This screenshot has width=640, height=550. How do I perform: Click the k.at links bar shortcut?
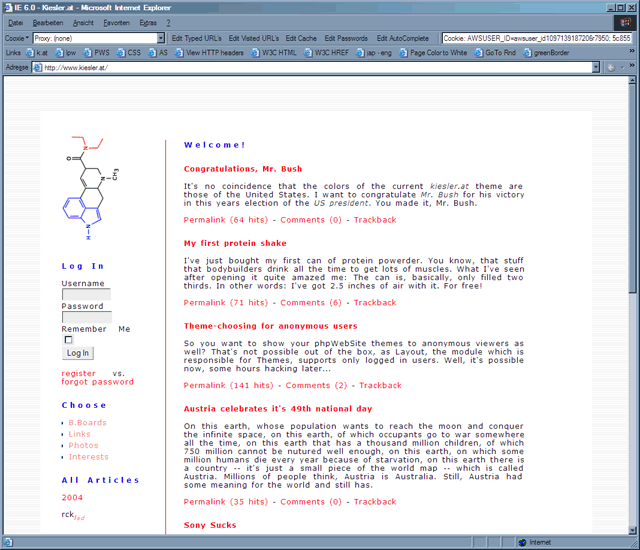(38, 53)
